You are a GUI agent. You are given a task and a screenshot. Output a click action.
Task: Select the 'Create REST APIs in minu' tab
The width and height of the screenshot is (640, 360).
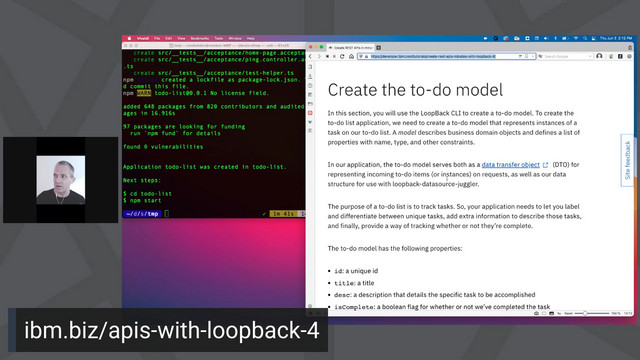tap(350, 47)
